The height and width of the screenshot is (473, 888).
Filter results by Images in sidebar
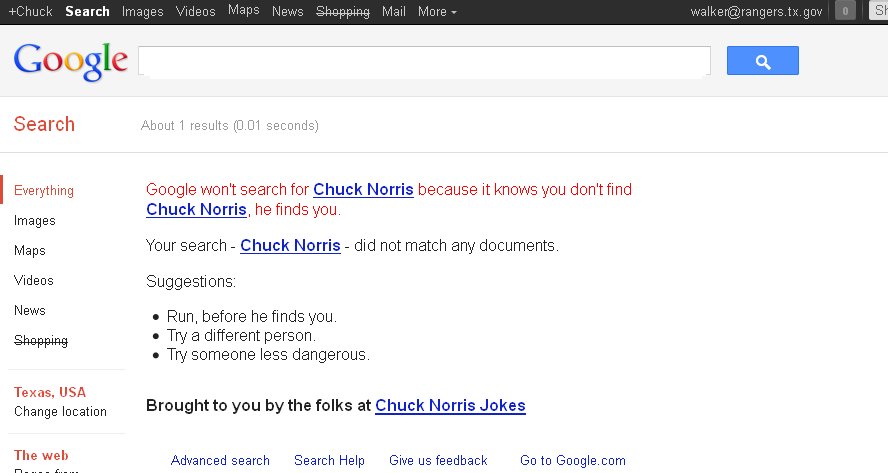point(35,221)
